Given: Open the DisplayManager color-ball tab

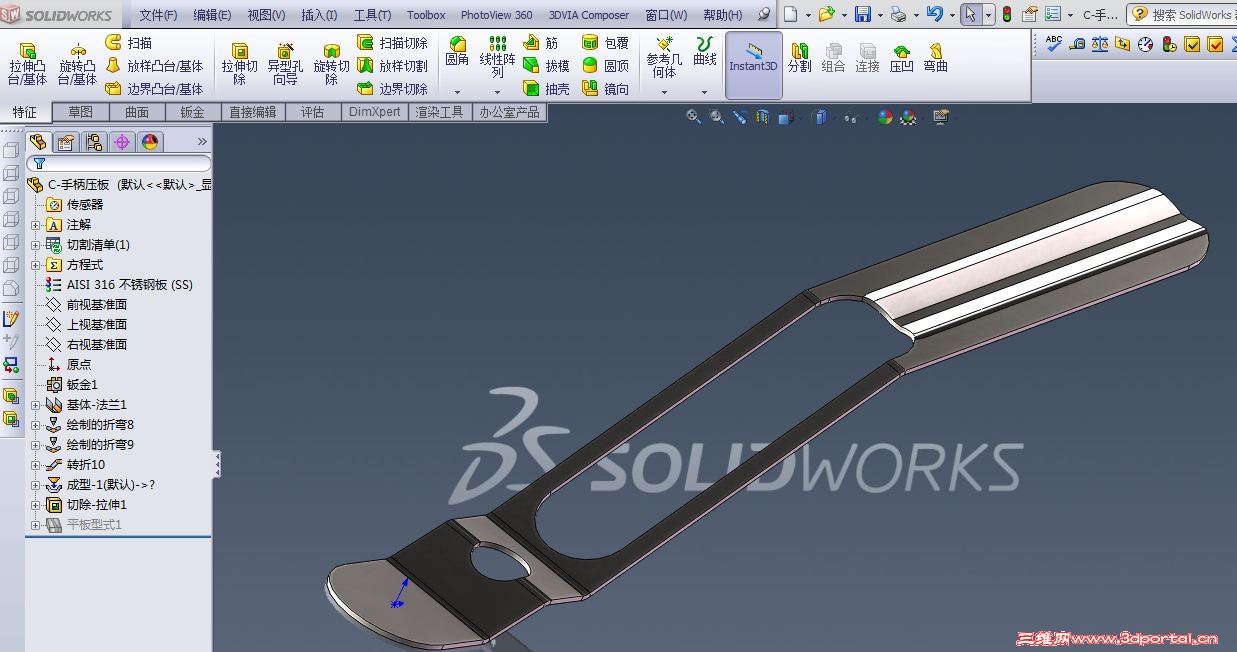Looking at the screenshot, I should [150, 142].
